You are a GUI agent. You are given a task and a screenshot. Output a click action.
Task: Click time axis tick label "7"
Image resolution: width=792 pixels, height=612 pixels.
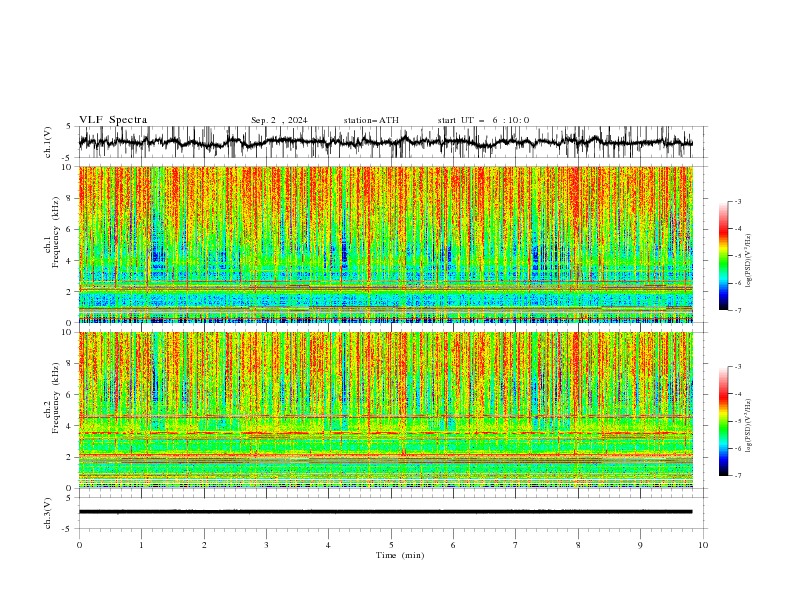pos(516,545)
